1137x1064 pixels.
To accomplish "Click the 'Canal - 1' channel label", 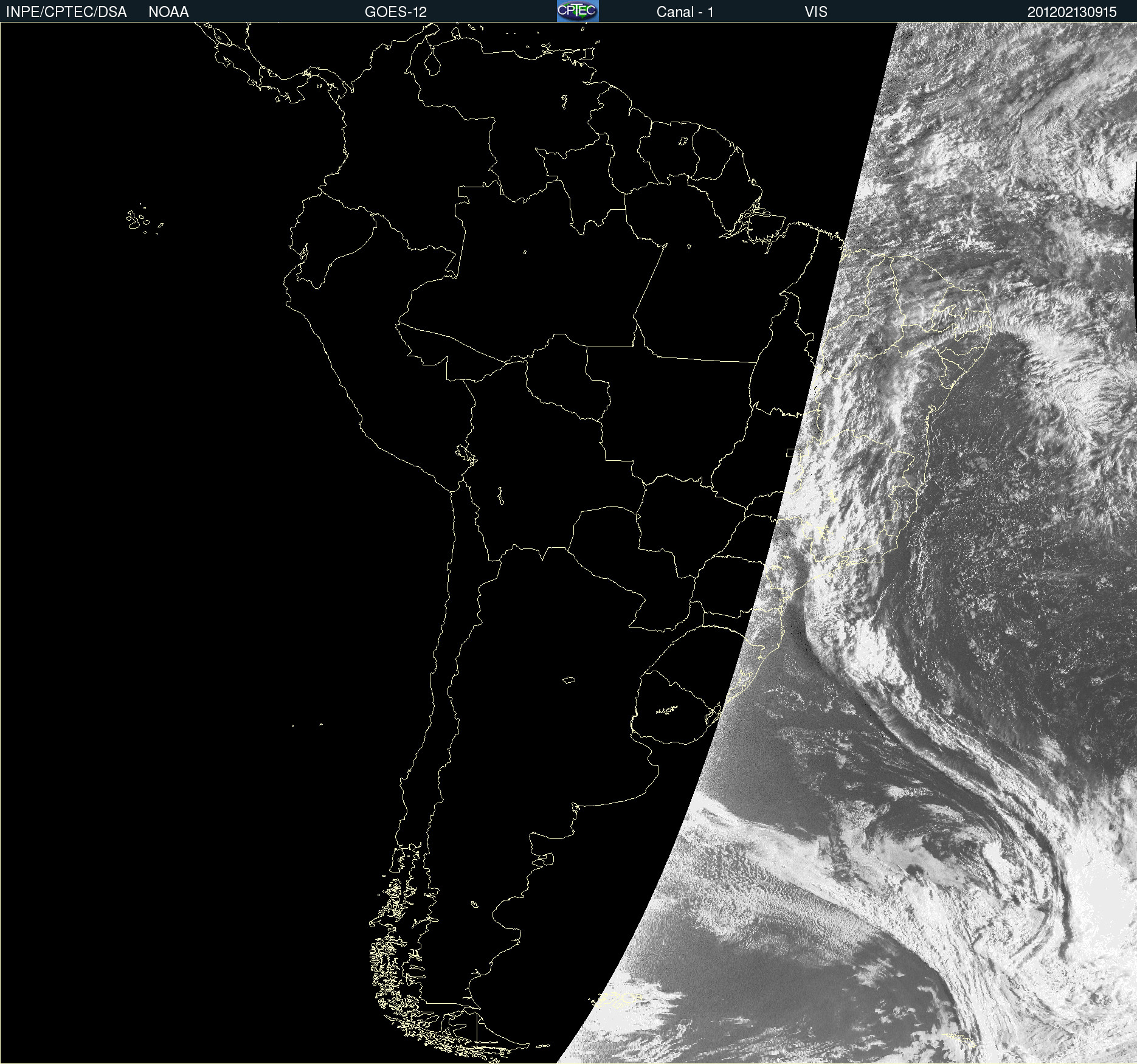I will pos(685,12).
